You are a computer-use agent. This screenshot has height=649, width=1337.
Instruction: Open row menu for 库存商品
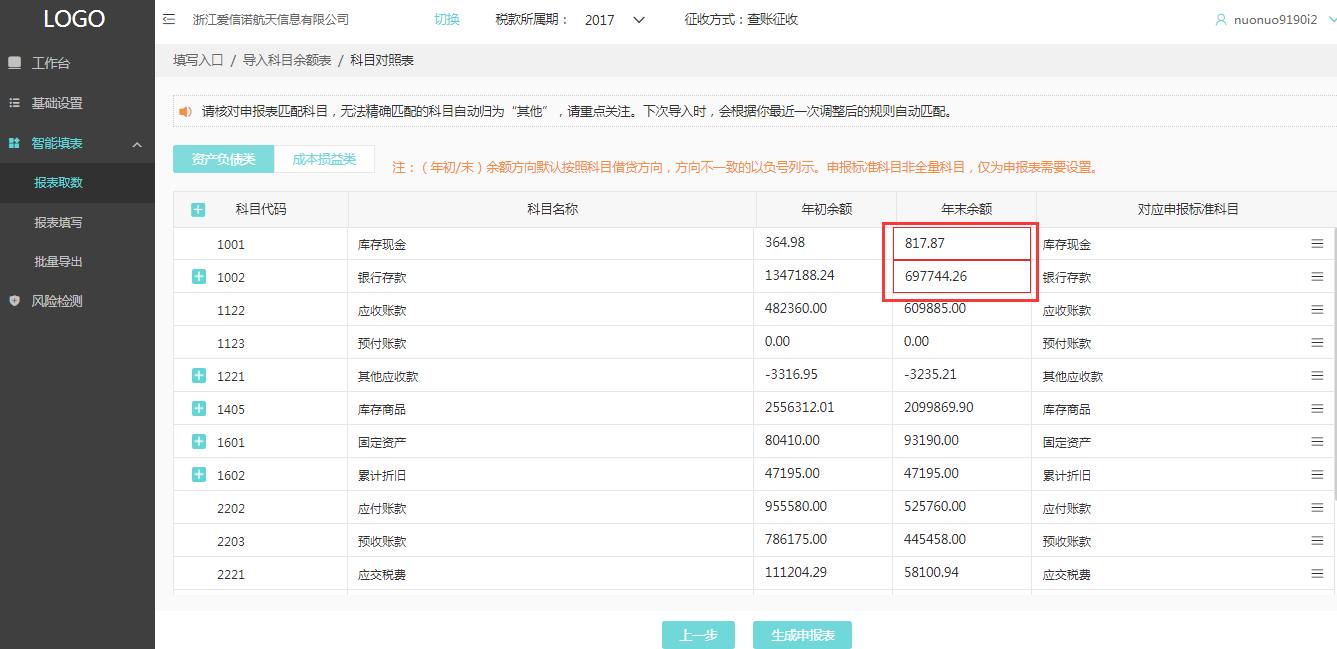pyautogui.click(x=1317, y=408)
